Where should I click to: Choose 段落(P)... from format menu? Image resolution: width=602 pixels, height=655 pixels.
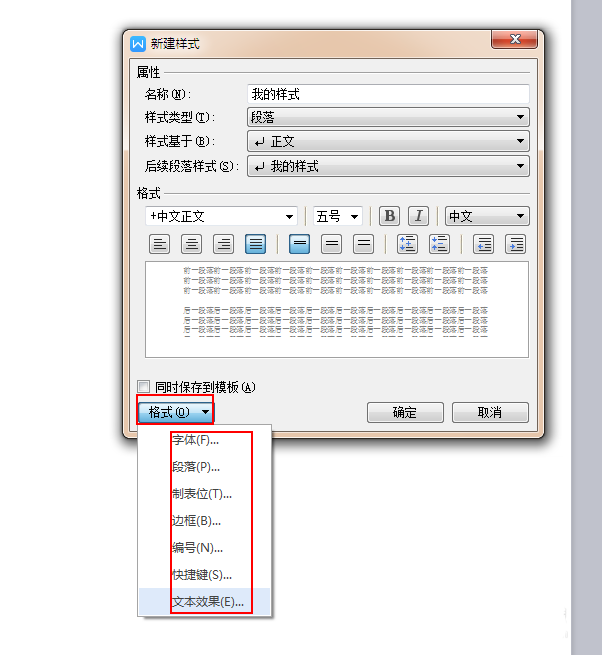tap(205, 467)
